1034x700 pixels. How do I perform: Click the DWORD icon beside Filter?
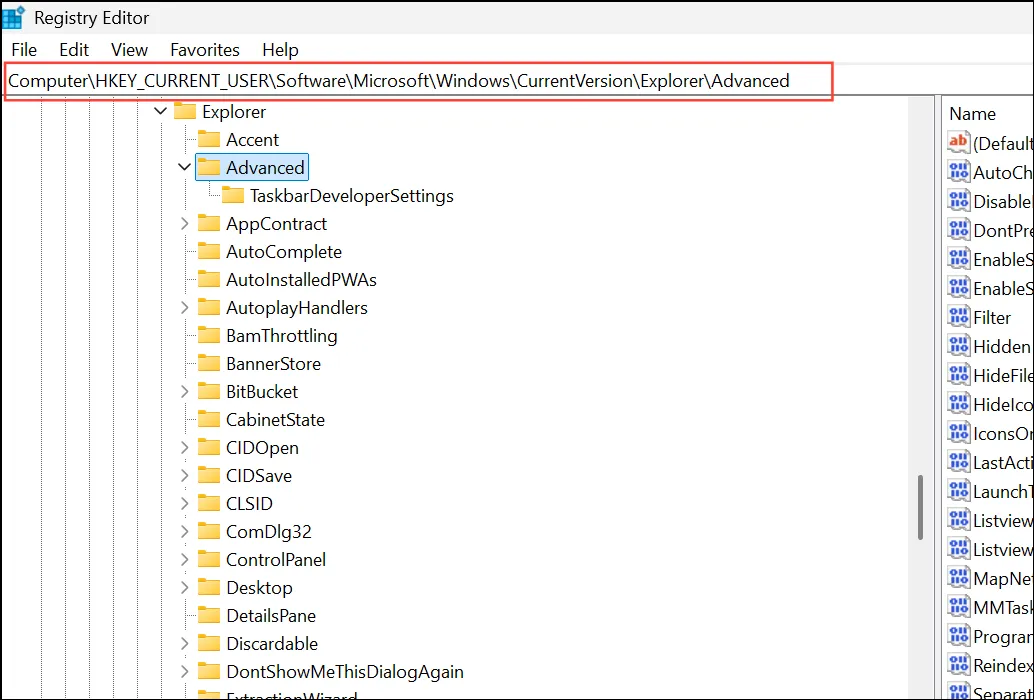tap(958, 316)
